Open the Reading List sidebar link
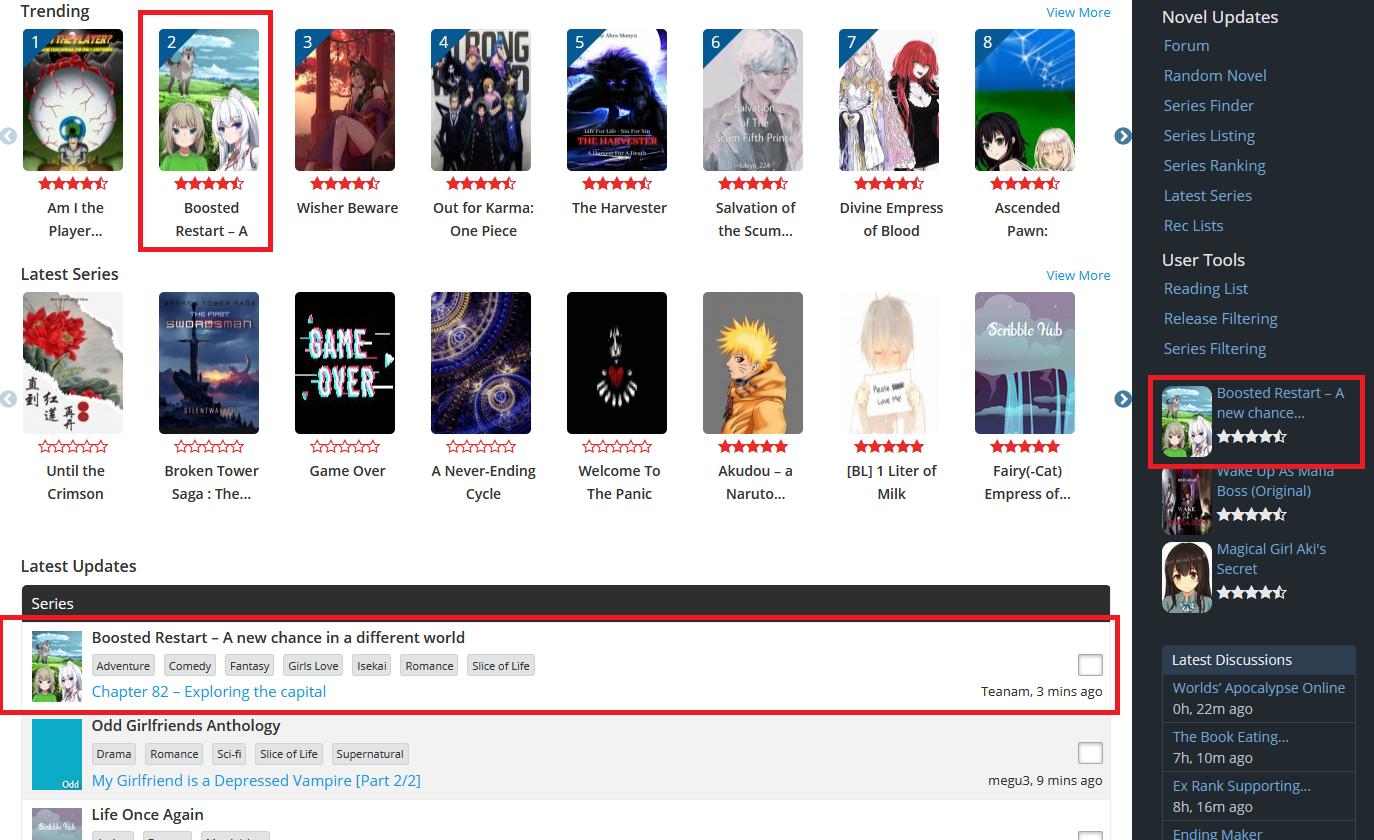 click(x=1205, y=289)
